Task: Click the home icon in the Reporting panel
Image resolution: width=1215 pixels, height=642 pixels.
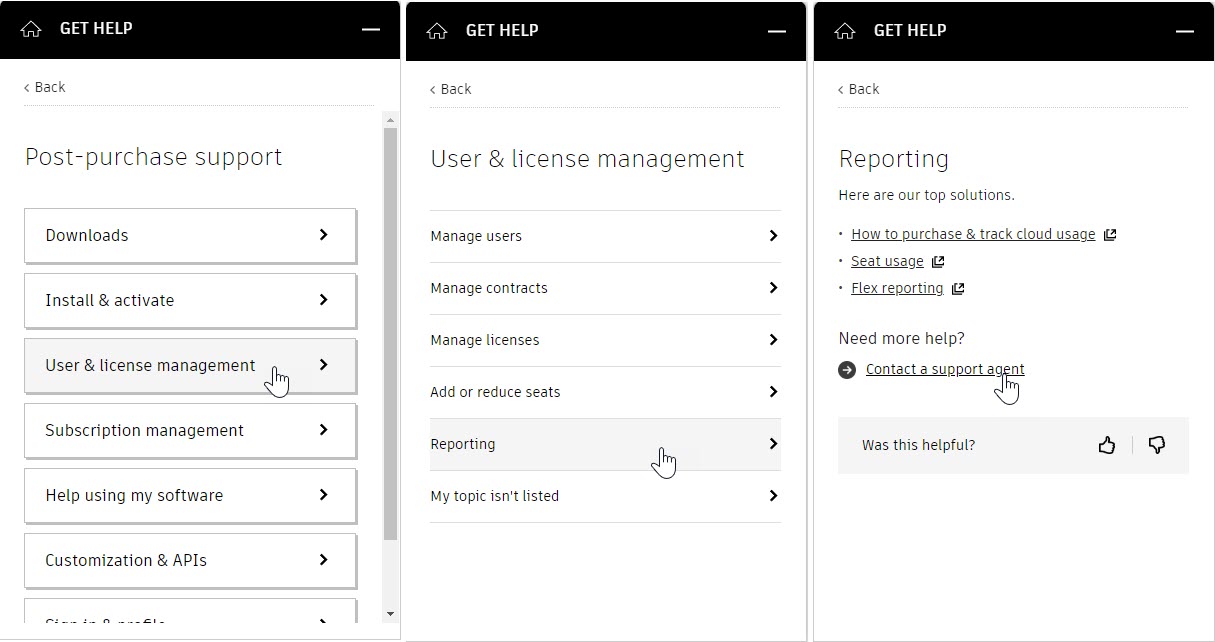Action: 845,31
